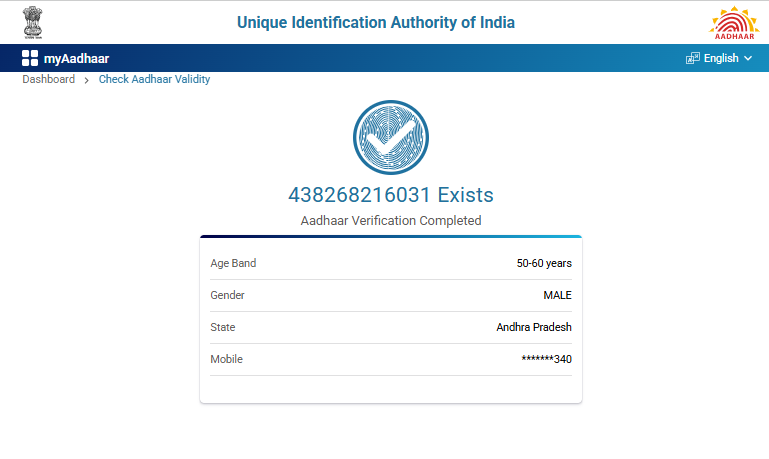Expand language options via chevron arrow
The image size is (769, 459).
coord(748,58)
